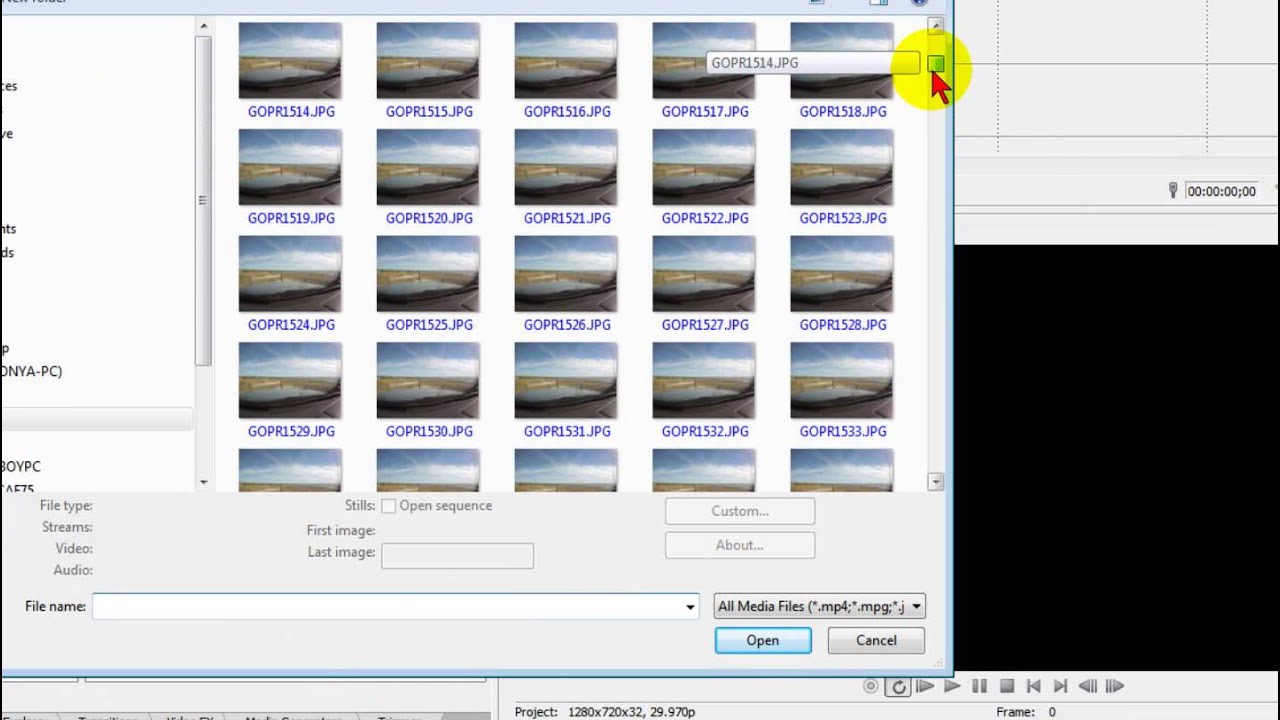Click the Record button in the transport bar
1280x720 pixels.
tap(871, 686)
